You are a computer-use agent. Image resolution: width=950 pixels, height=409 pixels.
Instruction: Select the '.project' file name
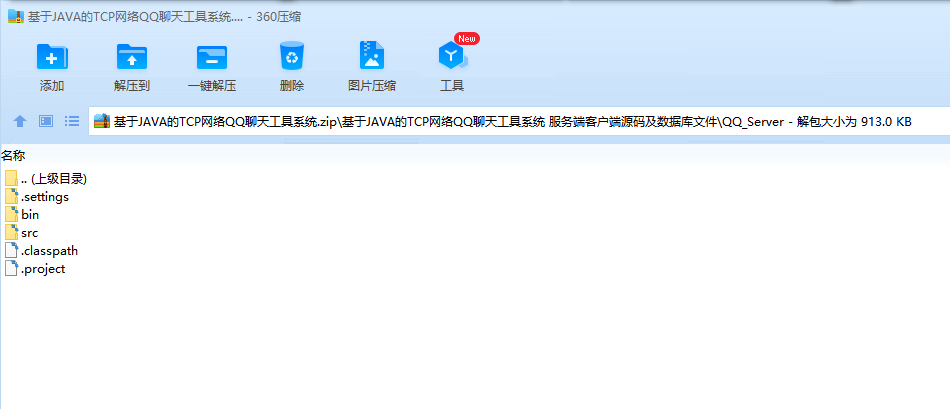click(43, 269)
